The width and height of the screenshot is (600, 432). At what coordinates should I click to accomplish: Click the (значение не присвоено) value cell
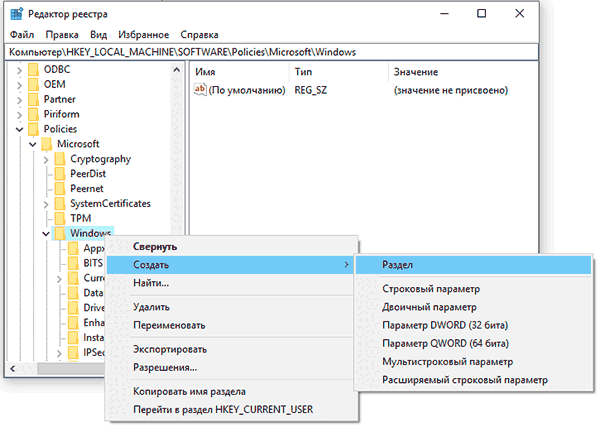451,90
